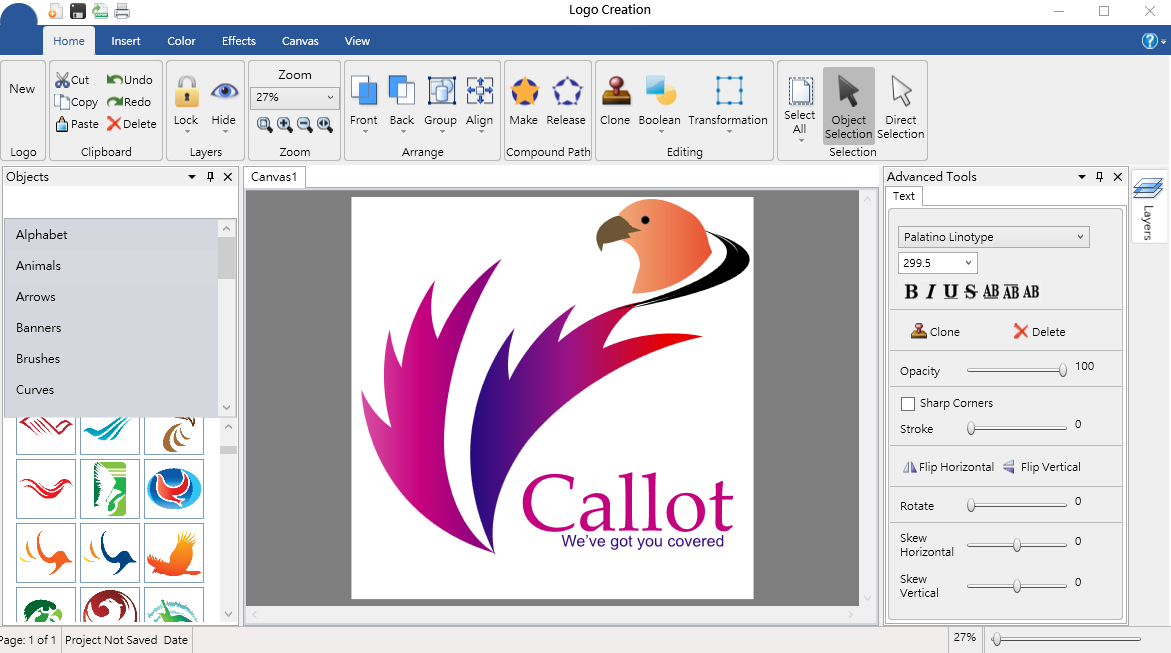Screen dimensions: 1171x653
Task: Adjust the Rotate slider
Action: (x=1017, y=506)
